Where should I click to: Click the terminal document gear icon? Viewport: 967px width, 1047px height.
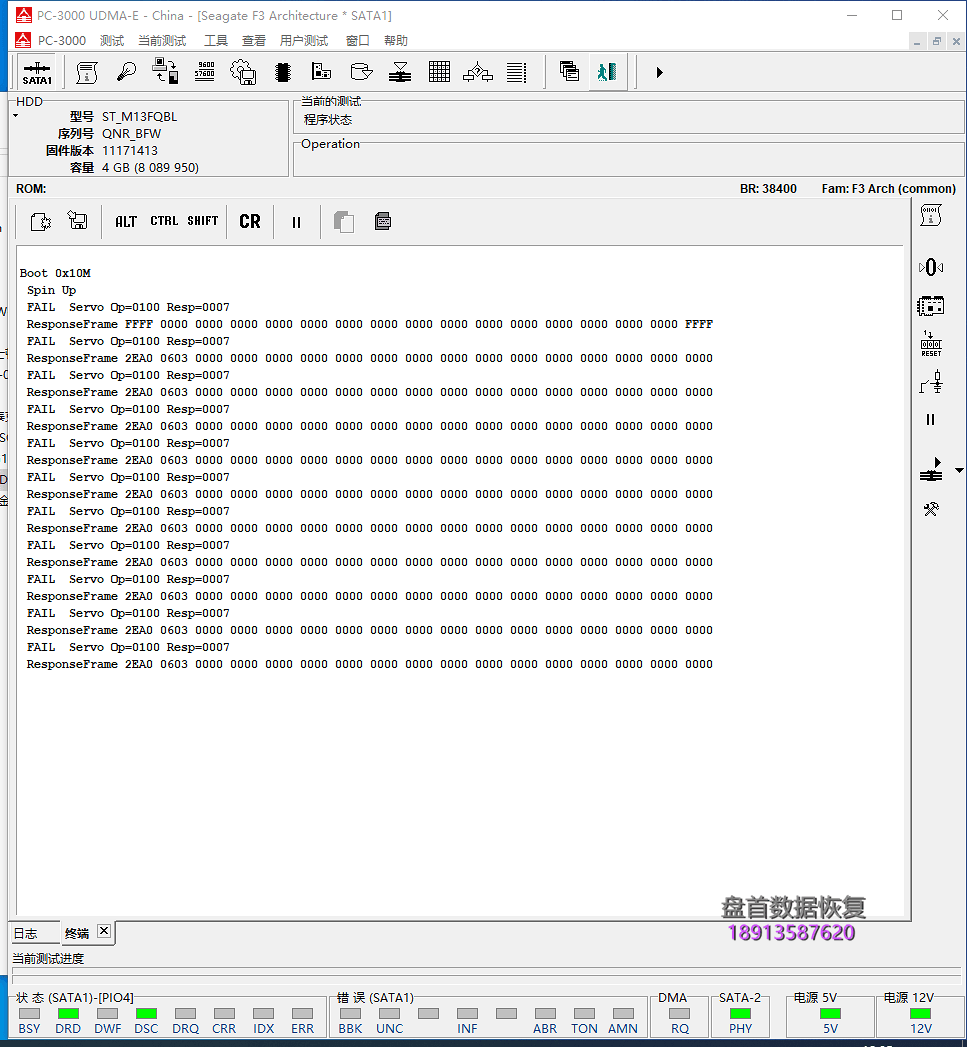coord(41,222)
